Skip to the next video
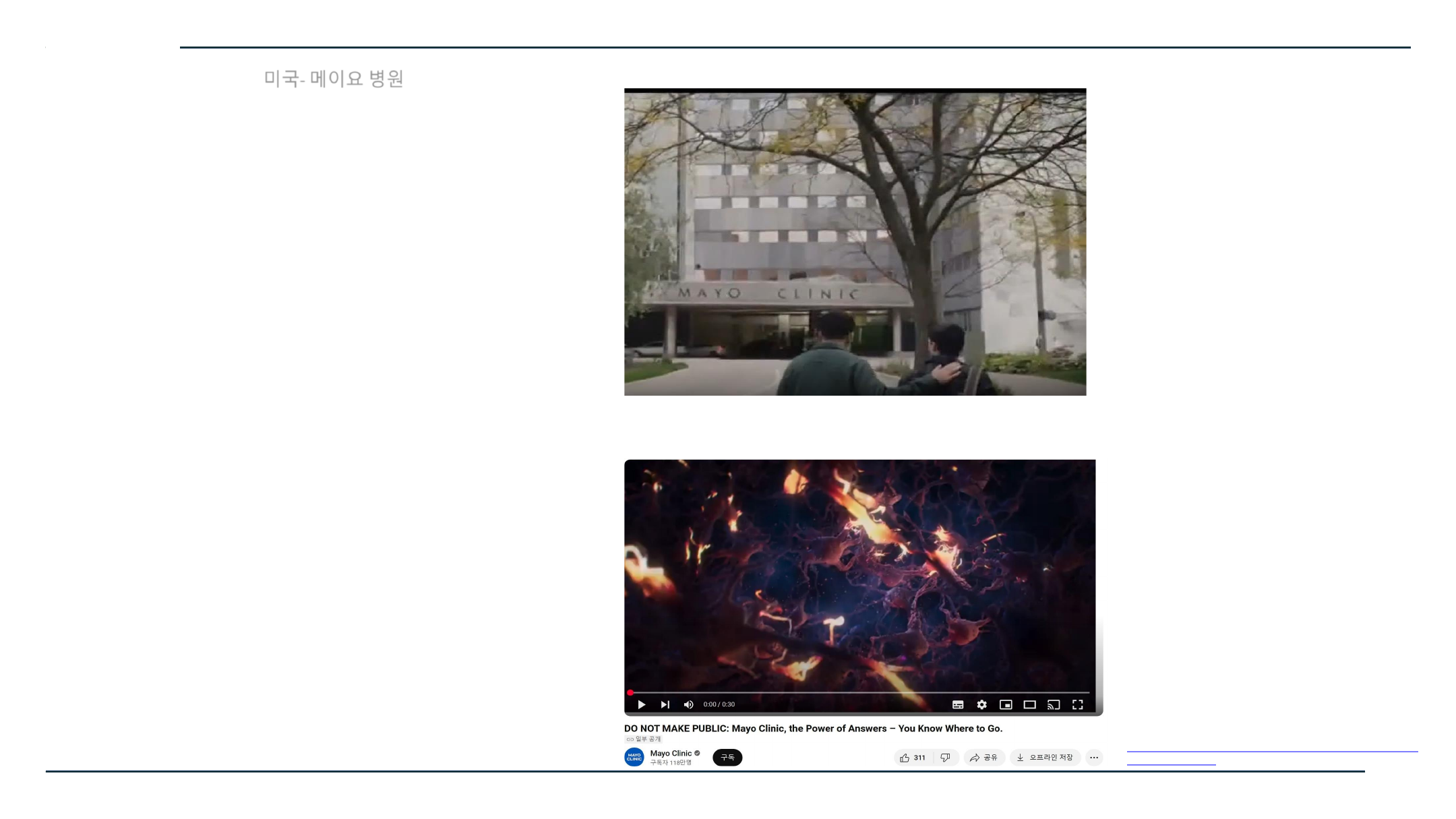The width and height of the screenshot is (1456, 819). click(x=665, y=704)
